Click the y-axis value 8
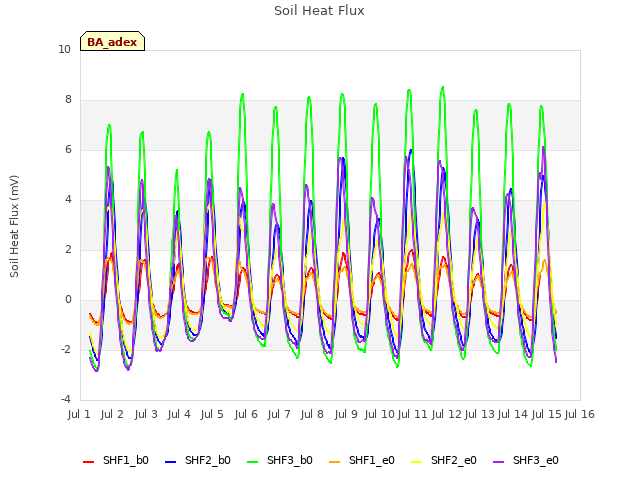 (x=68, y=100)
